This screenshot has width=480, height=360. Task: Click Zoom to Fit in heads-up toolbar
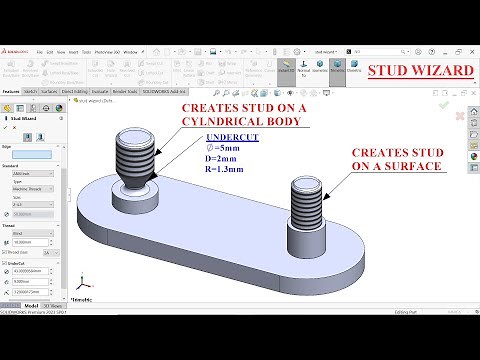click(x=216, y=93)
